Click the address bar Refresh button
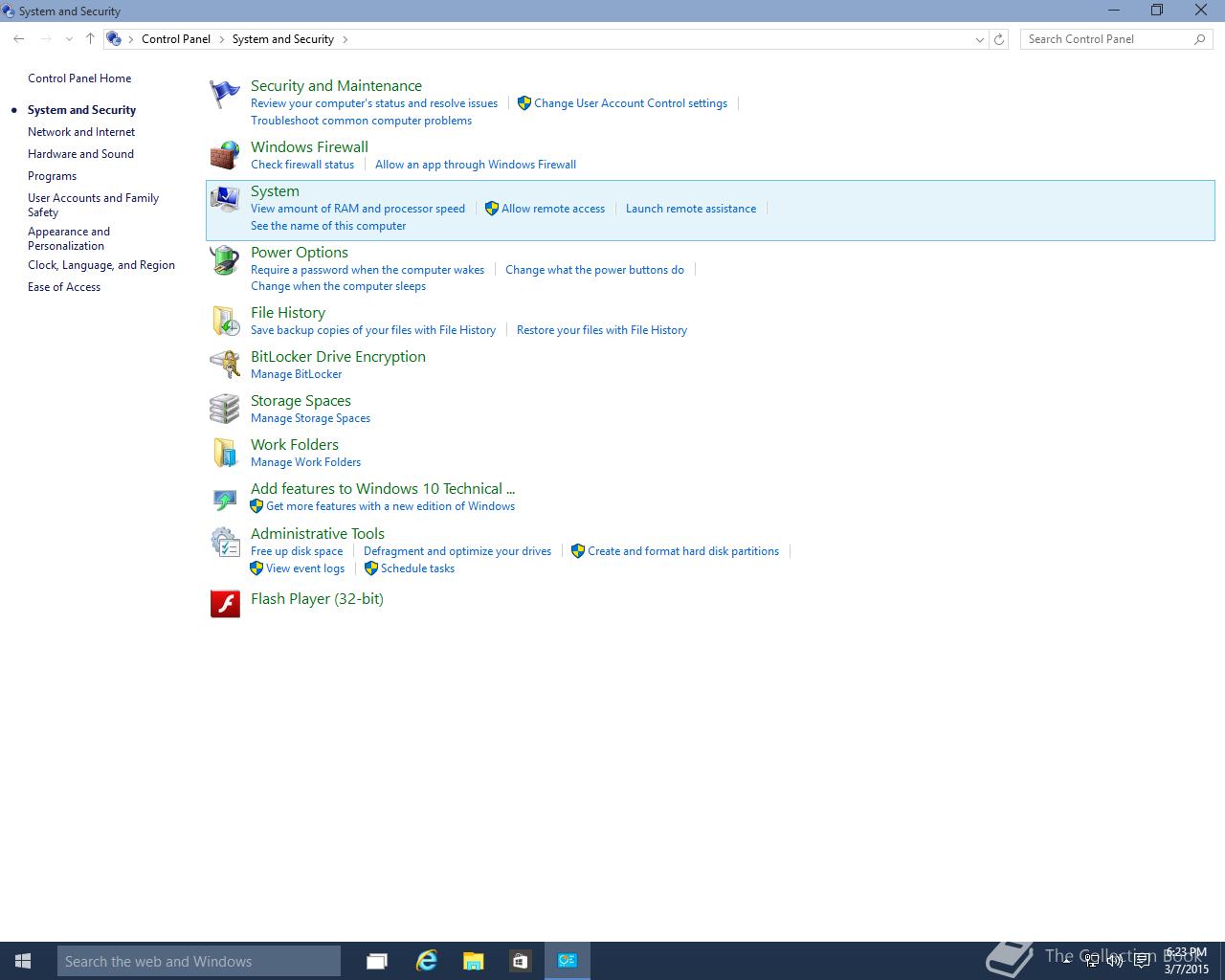Image resolution: width=1225 pixels, height=980 pixels. [x=999, y=39]
